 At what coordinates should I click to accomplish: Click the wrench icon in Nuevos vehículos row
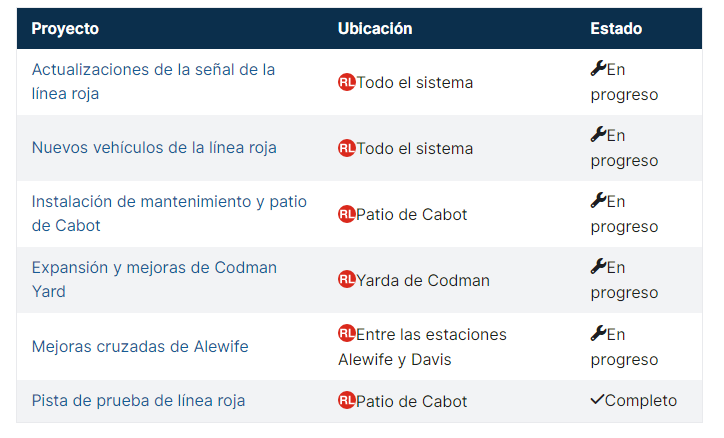tap(598, 134)
